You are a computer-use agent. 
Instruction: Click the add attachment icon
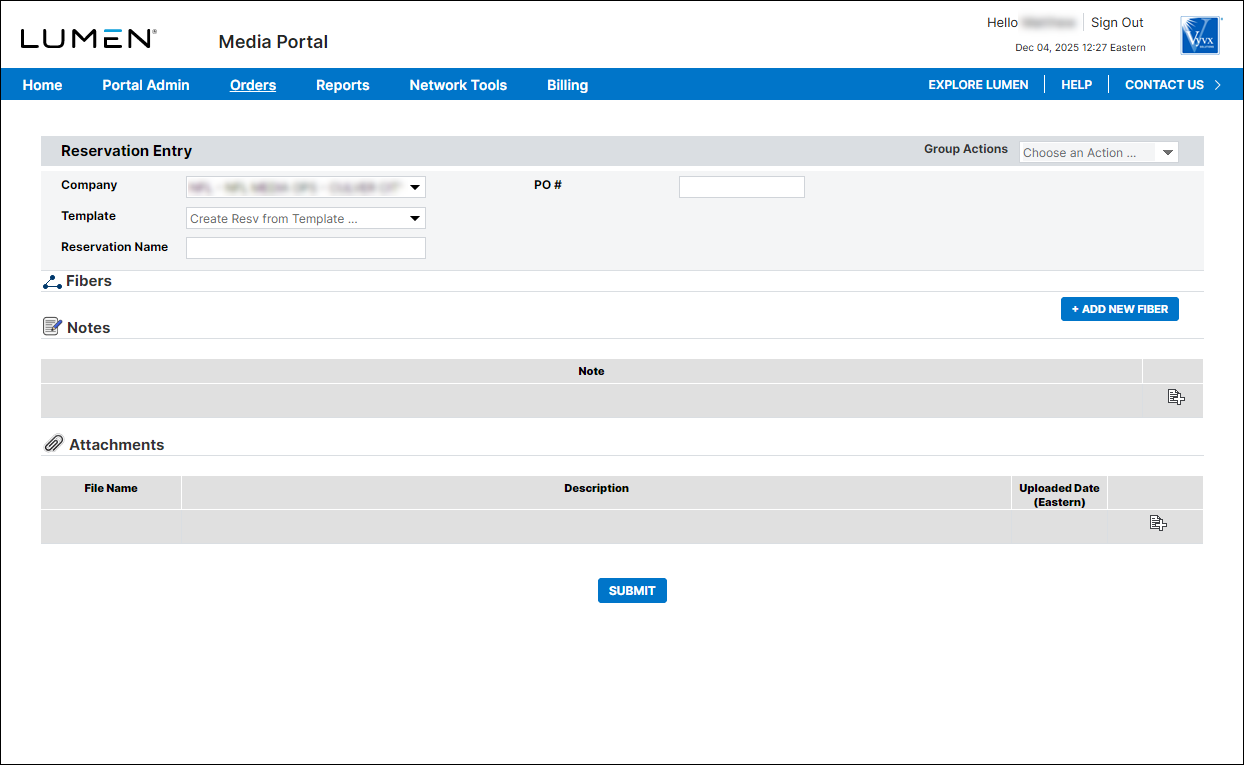click(1158, 523)
